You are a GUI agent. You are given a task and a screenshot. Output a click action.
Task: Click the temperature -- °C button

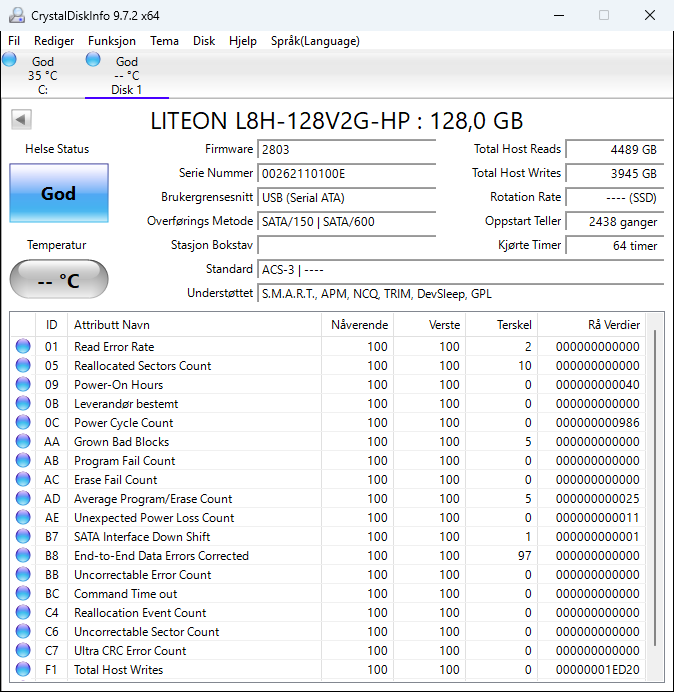(59, 280)
